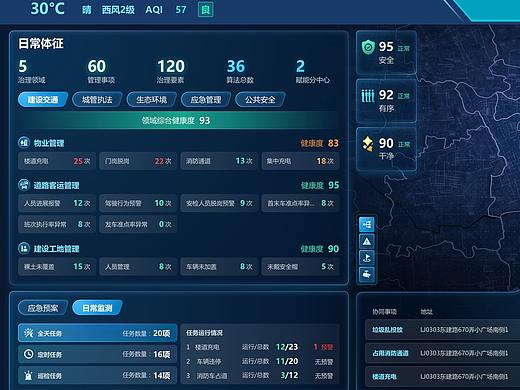Image resolution: width=520 pixels, height=390 pixels.
Task: Switch to the 公共安全 tab
Action: click(x=260, y=100)
